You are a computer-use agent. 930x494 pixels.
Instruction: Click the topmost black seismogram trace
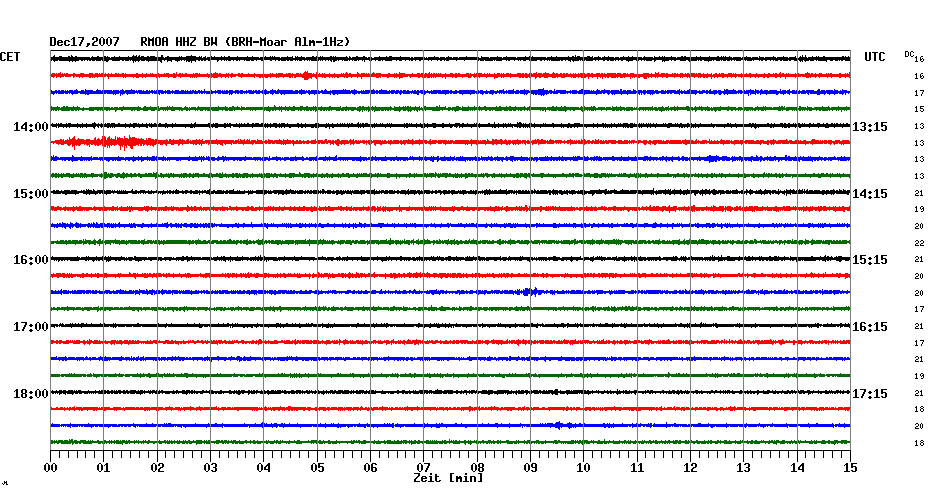(450, 59)
